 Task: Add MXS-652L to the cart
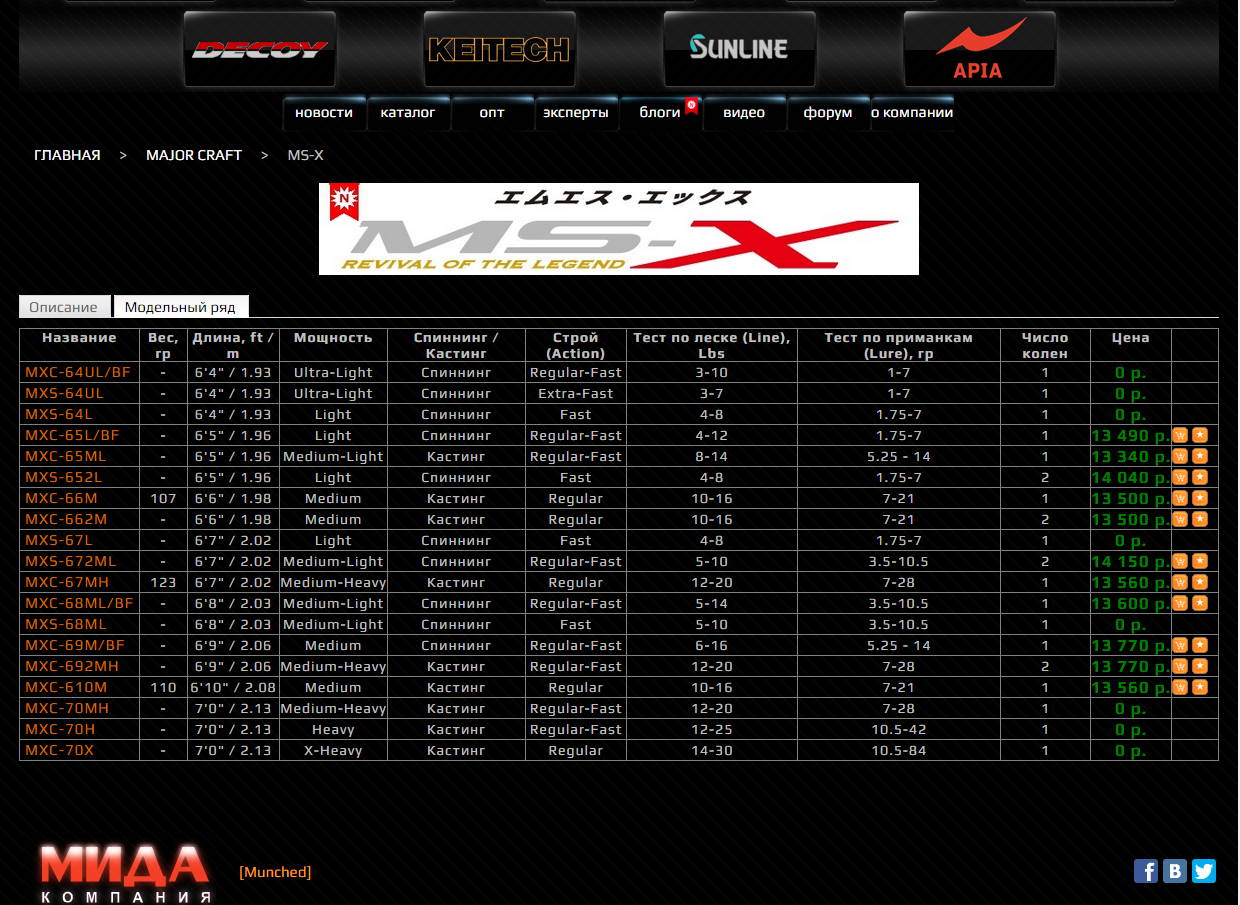tap(1180, 477)
